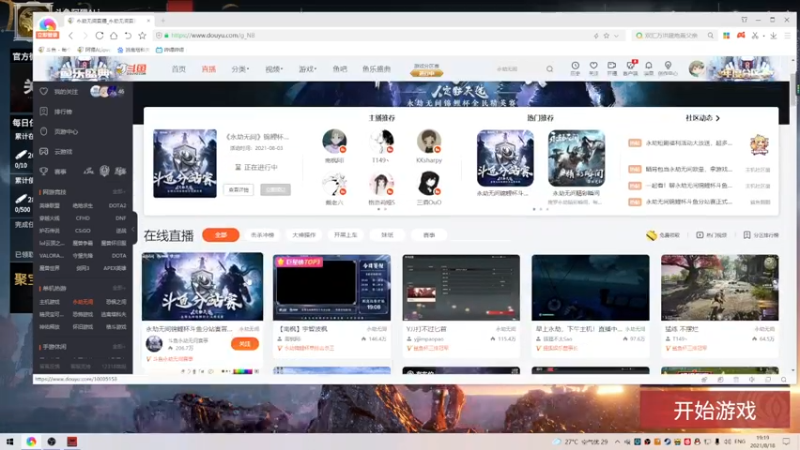The width and height of the screenshot is (800, 450).
Task: Open CS:GO category link in sidebar
Action: pyautogui.click(x=83, y=231)
